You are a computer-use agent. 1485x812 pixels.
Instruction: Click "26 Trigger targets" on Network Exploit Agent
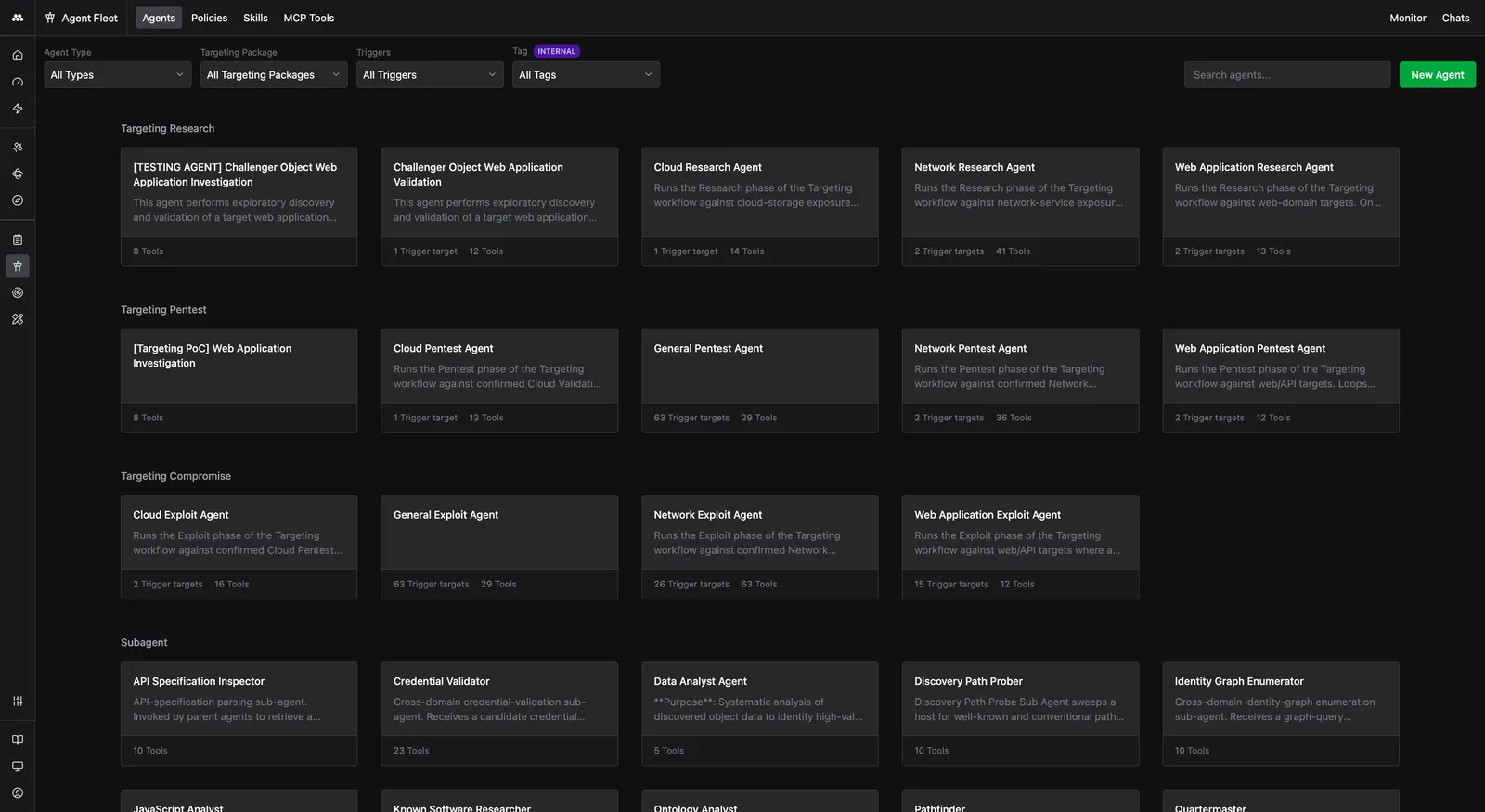691,585
